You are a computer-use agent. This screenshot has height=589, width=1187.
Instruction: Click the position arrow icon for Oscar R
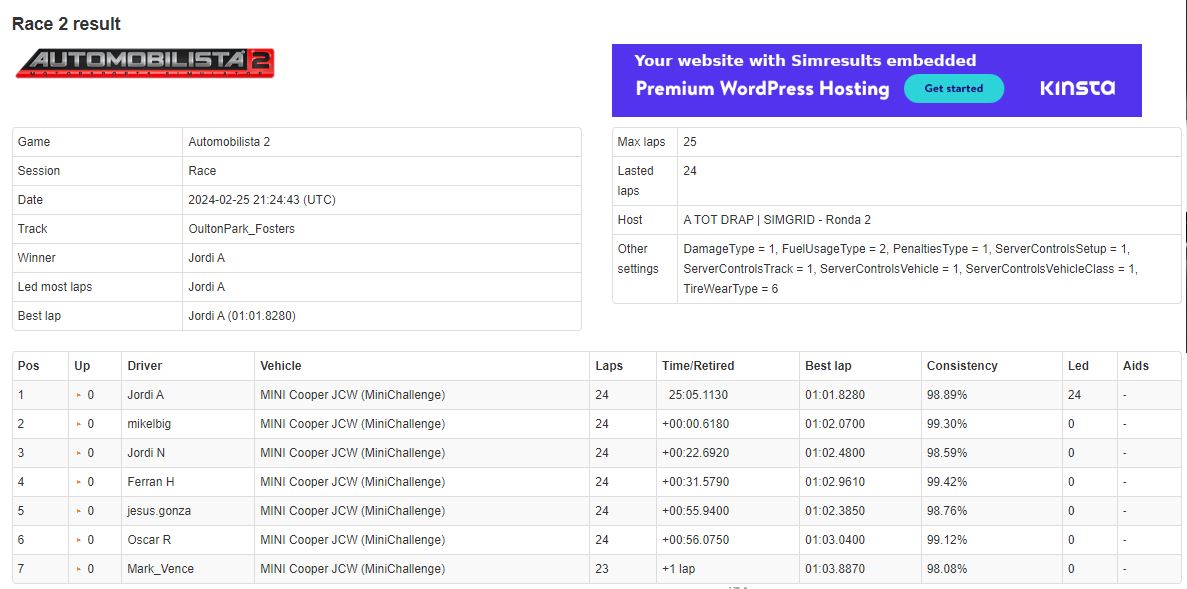[78, 541]
